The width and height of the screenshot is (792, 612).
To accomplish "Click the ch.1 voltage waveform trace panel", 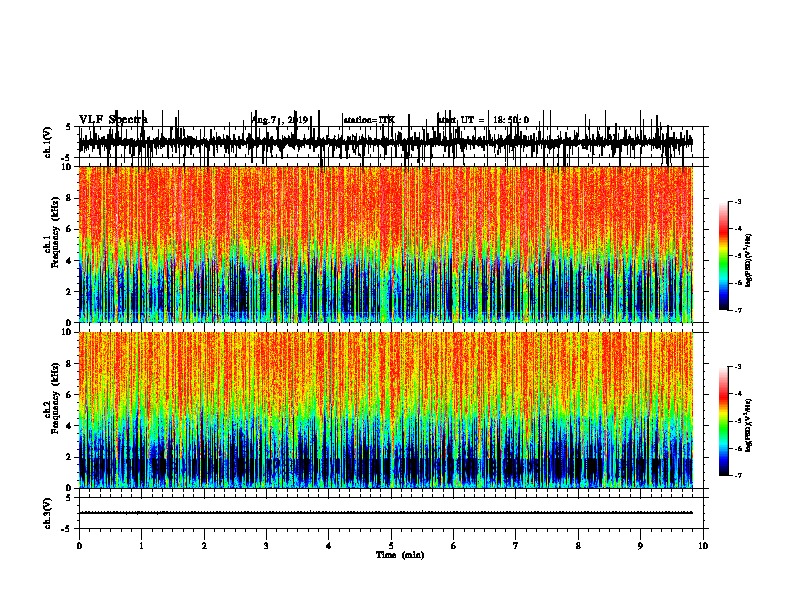I will pos(393,142).
